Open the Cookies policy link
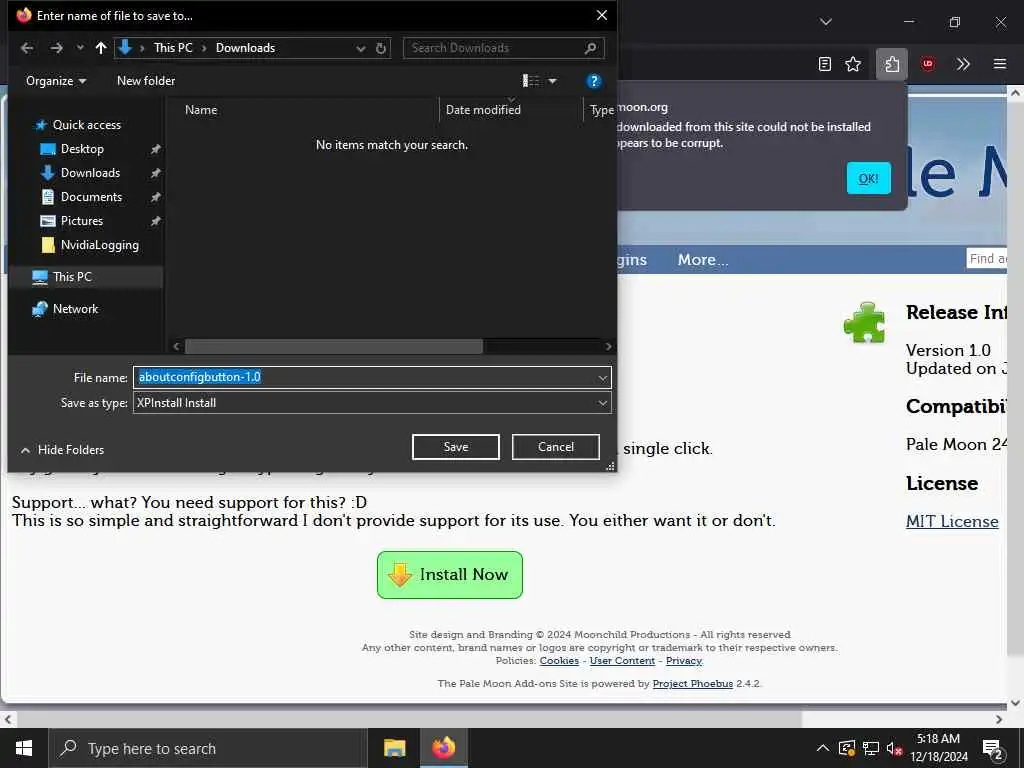Viewport: 1024px width, 768px height. [559, 661]
